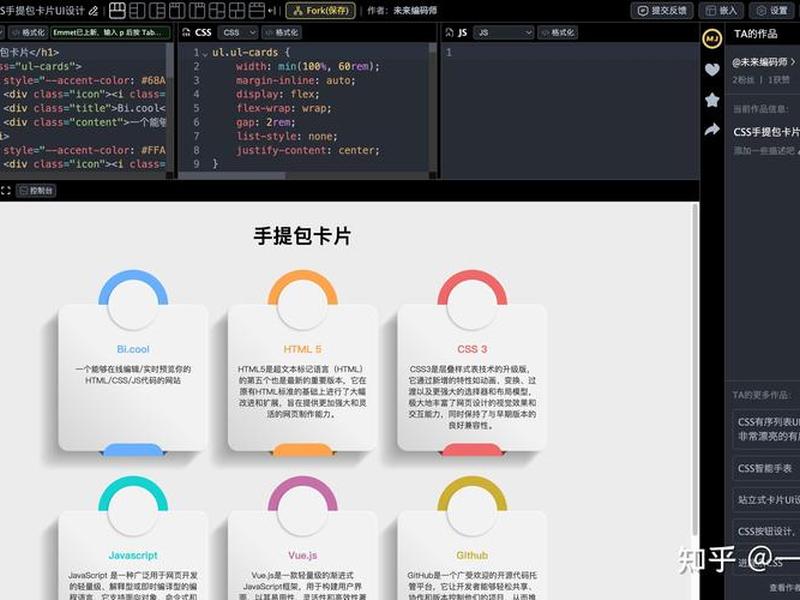
Task: Open the 提交反馈 feedback button
Action: click(662, 11)
